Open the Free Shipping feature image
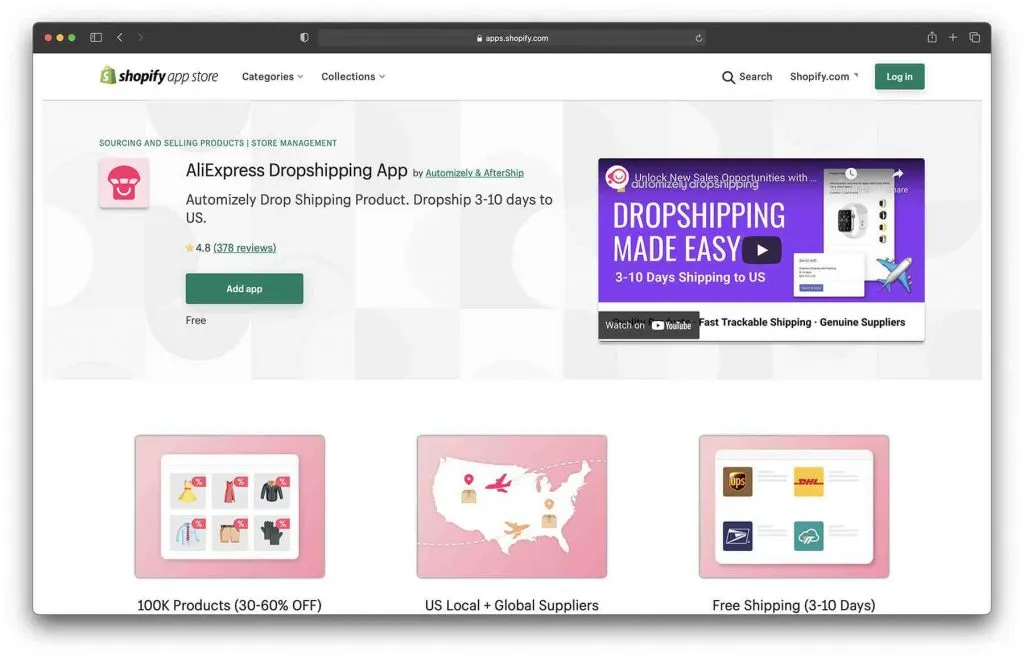Viewport: 1024px width, 658px height. pos(793,507)
